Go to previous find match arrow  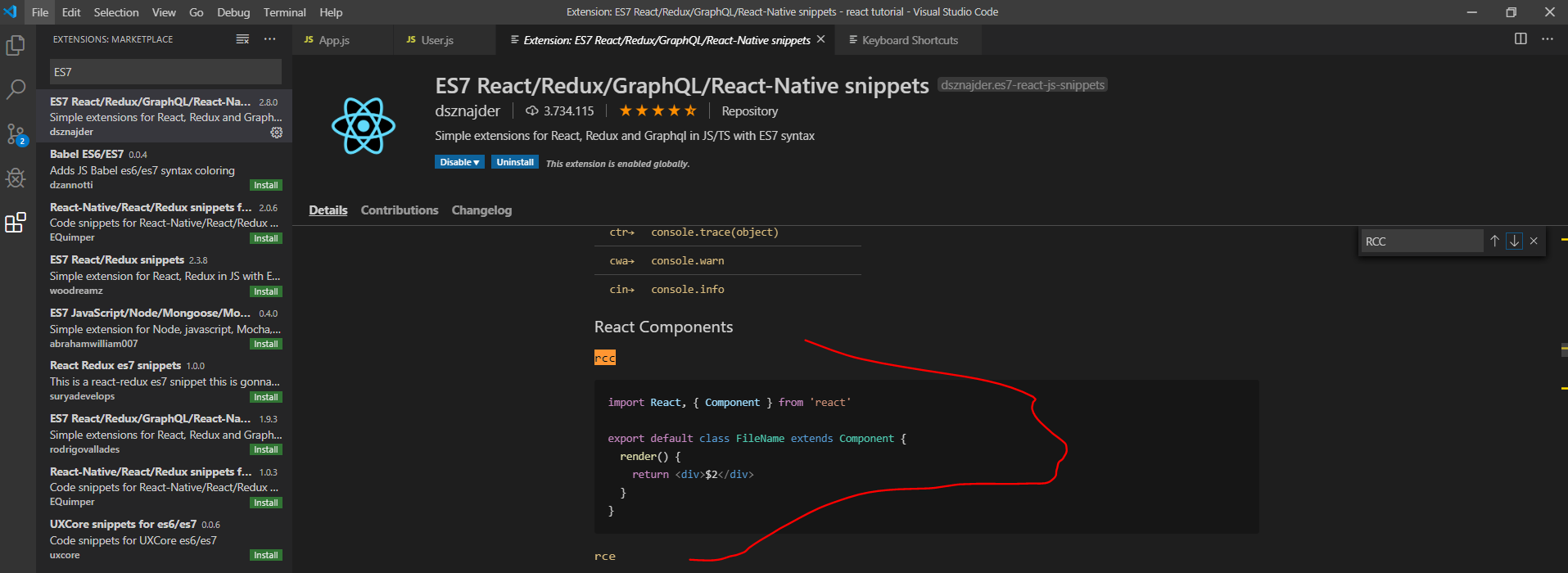click(x=1494, y=241)
